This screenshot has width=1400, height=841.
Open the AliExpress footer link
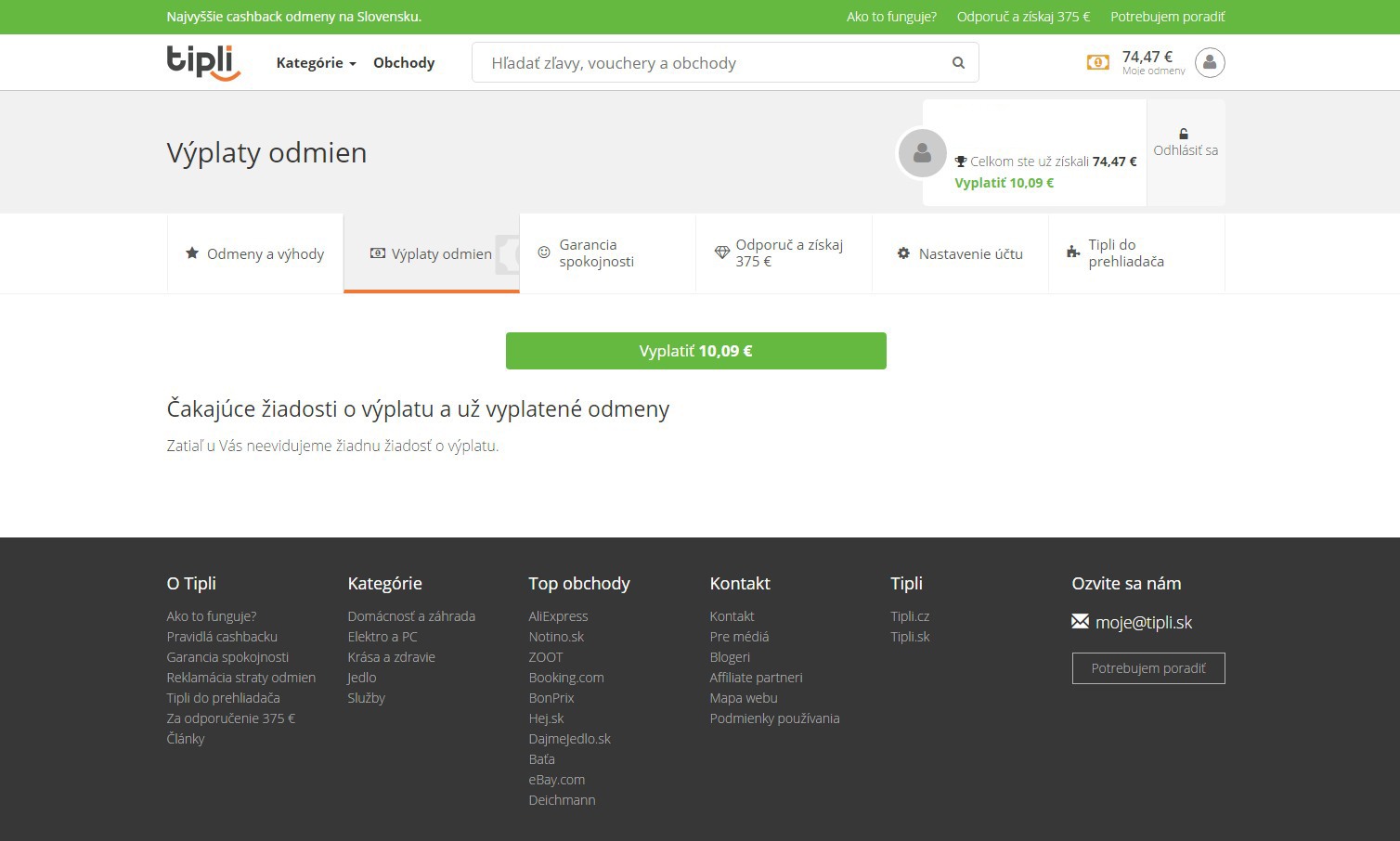pos(558,616)
